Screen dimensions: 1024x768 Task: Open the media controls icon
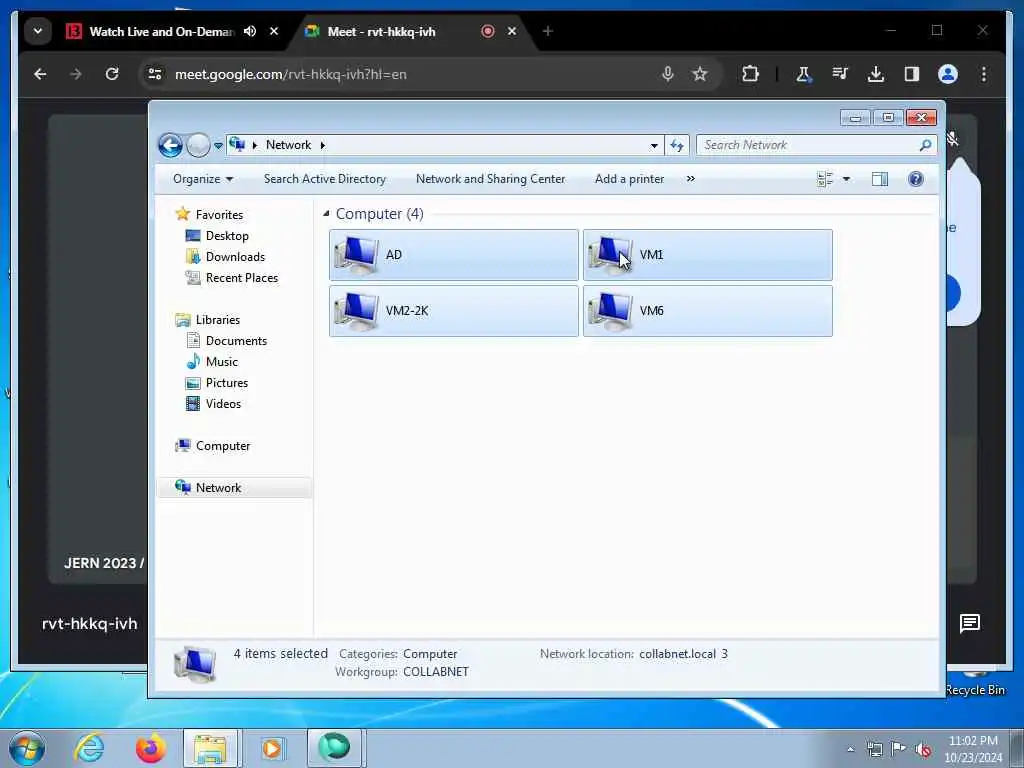coord(840,74)
